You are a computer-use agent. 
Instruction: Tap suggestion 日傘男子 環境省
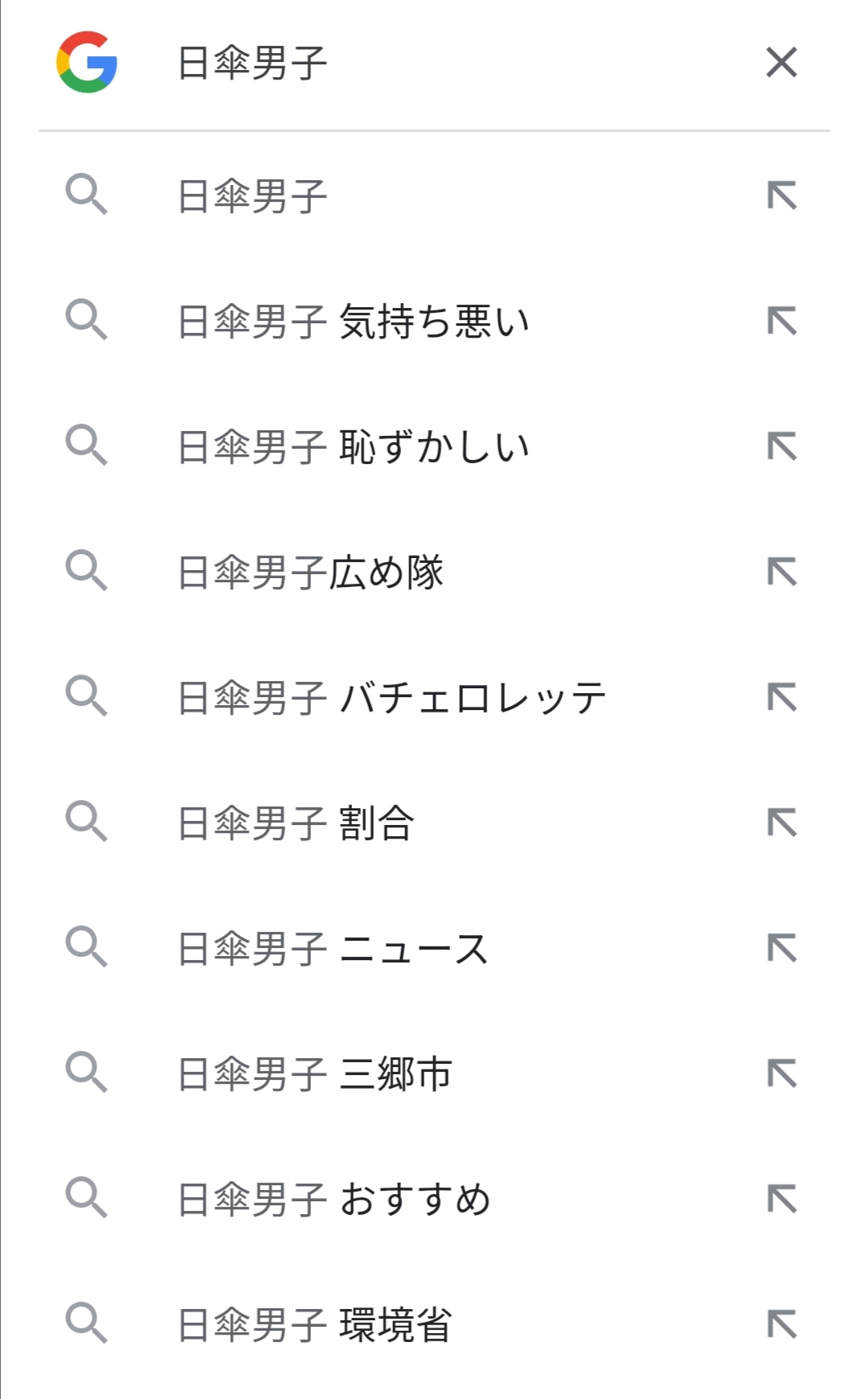pos(315,1325)
